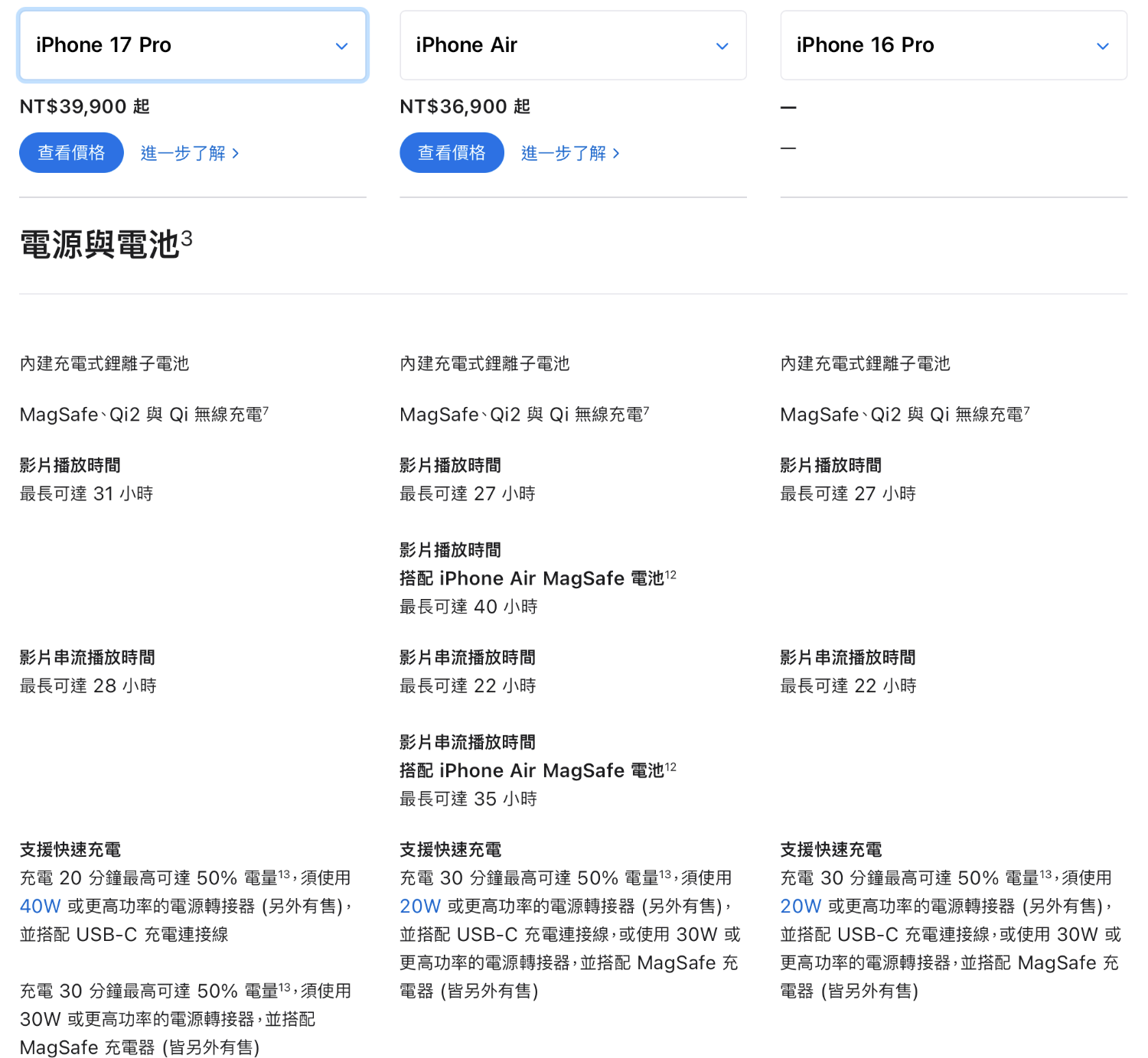The width and height of the screenshot is (1148, 1058).
Task: Click 支援快速充電 heading in iPhone Air column
Action: (x=450, y=849)
